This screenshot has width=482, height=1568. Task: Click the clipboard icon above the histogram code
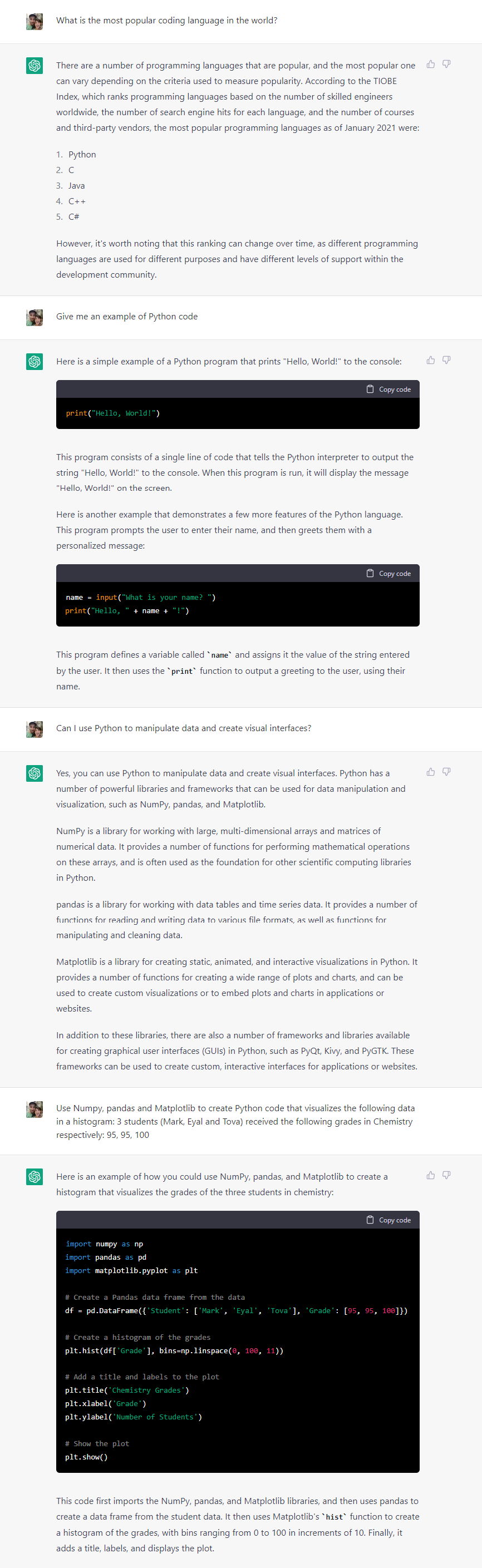point(370,1220)
